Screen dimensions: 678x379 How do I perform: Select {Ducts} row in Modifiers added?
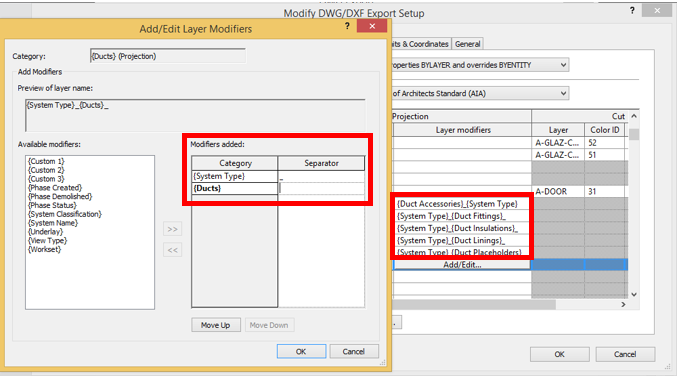click(235, 188)
